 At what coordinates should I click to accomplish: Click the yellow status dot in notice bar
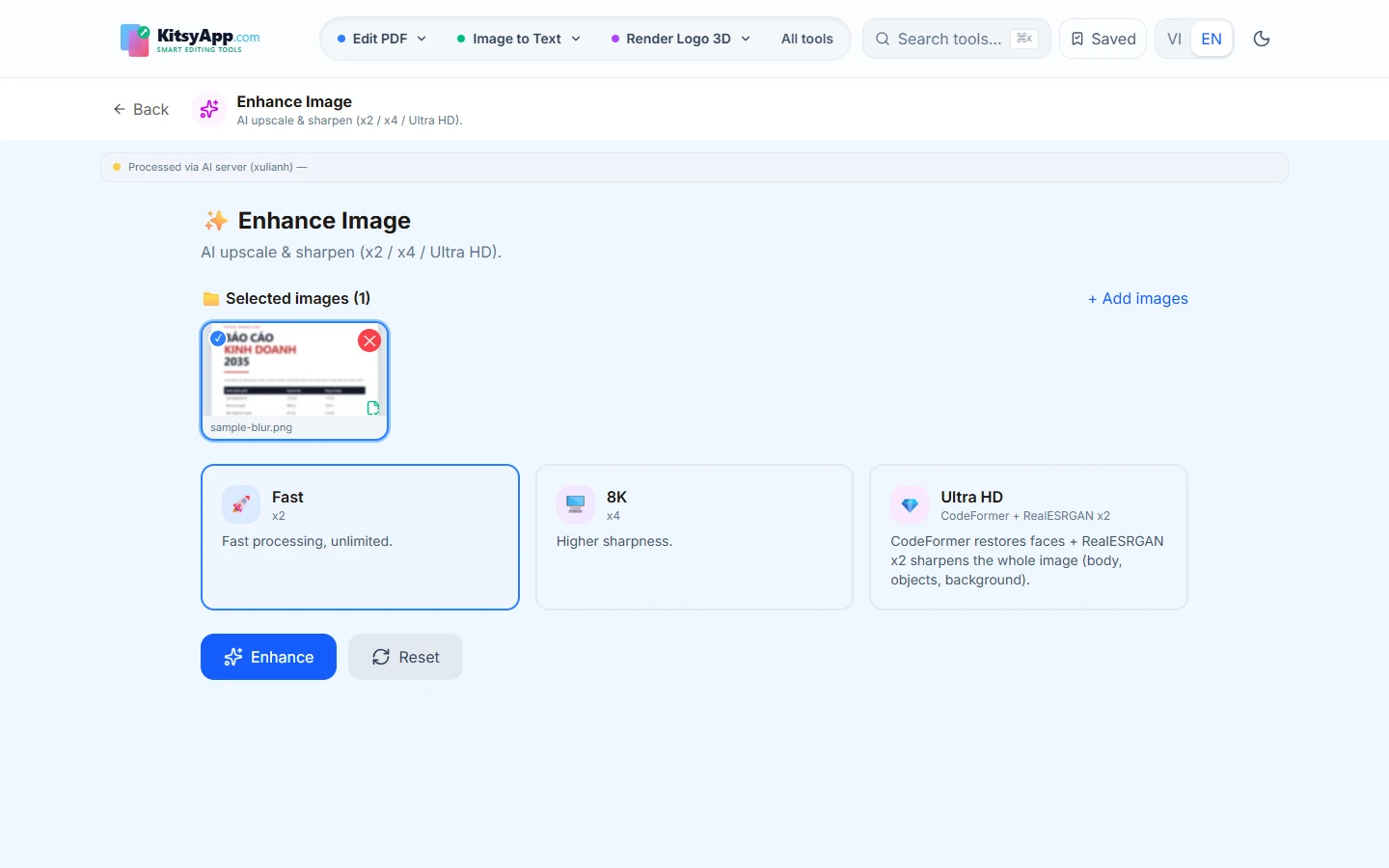tap(117, 167)
